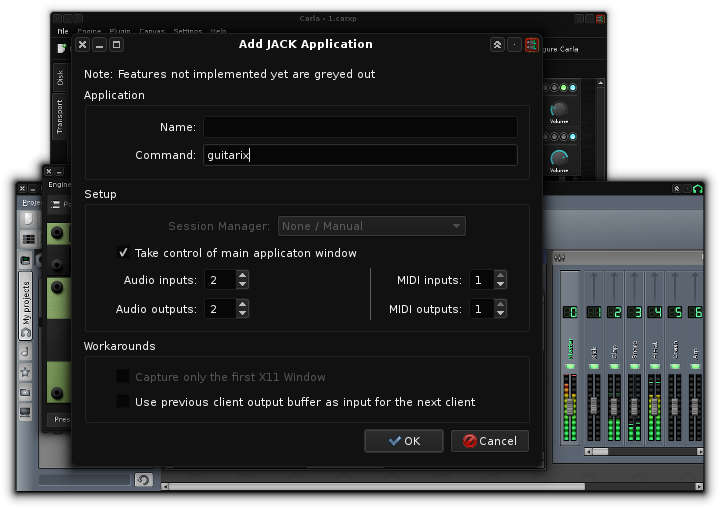Image resolution: width=720 pixels, height=508 pixels.
Task: Open the new file icon in Carla toolbar
Action: point(62,48)
